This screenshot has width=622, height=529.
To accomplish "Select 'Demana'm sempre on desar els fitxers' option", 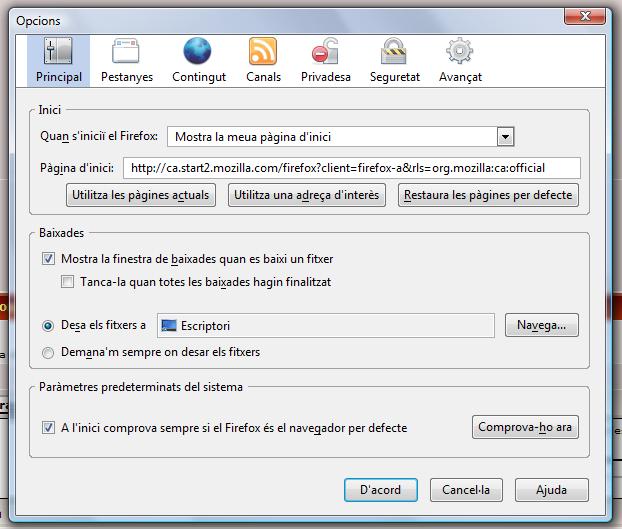I will coord(48,352).
